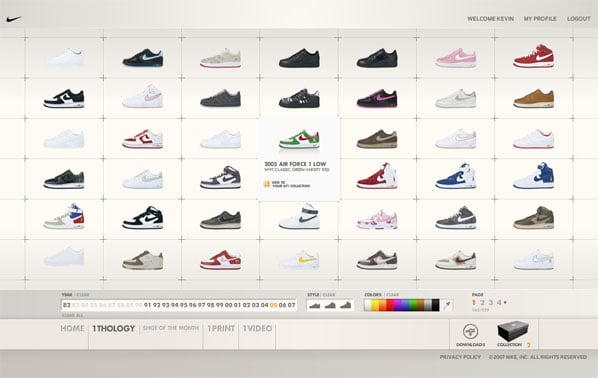Image resolution: width=598 pixels, height=378 pixels.
Task: Toggle year 99 filter
Action: click(x=219, y=305)
